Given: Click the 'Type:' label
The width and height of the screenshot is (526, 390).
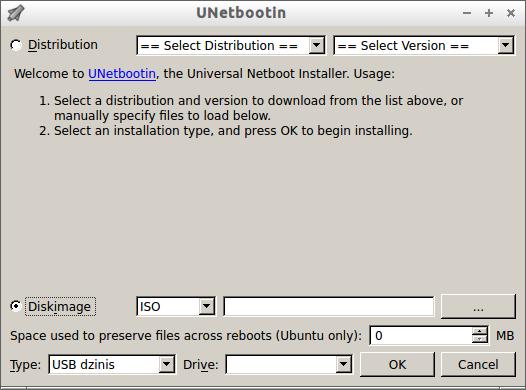Looking at the screenshot, I should pyautogui.click(x=25, y=365).
